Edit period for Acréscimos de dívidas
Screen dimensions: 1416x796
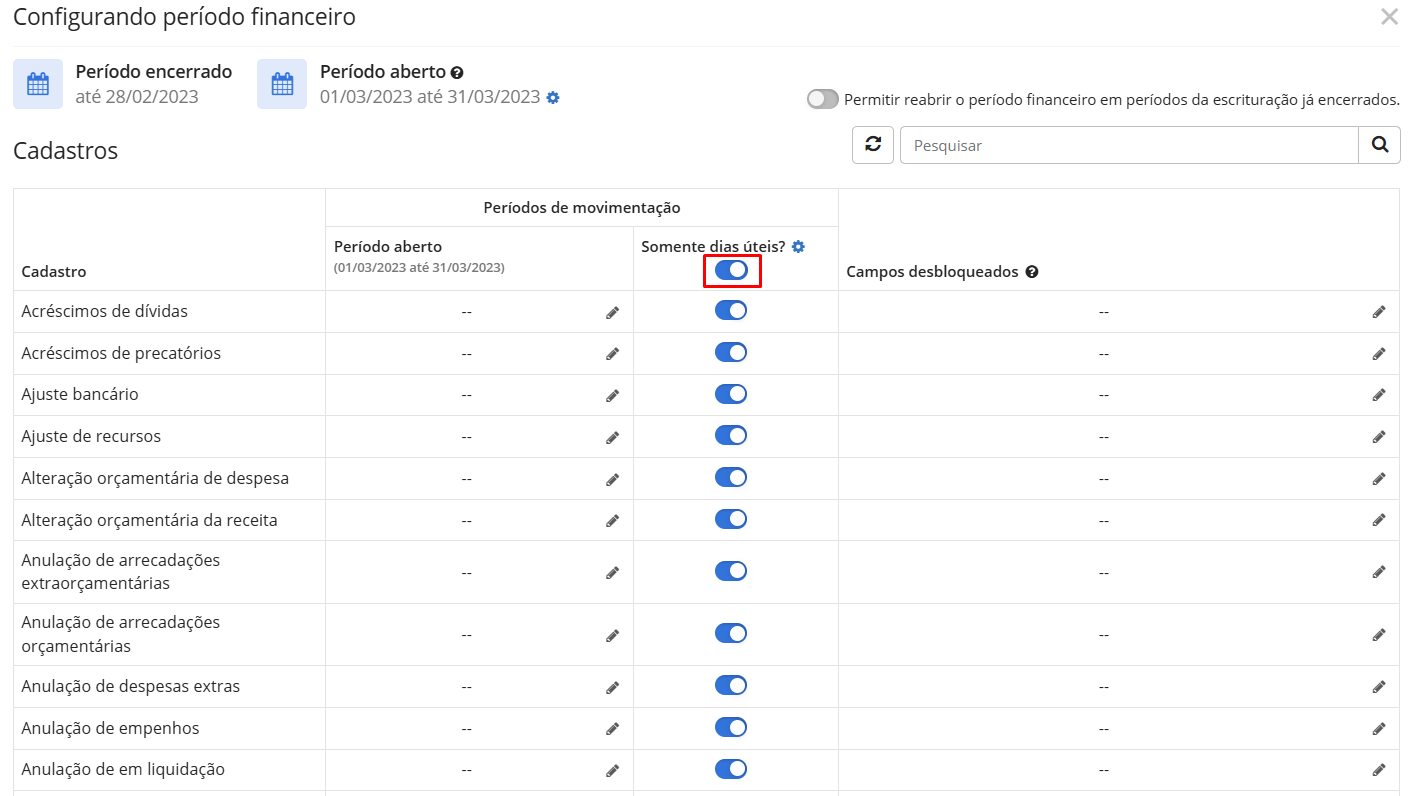612,312
